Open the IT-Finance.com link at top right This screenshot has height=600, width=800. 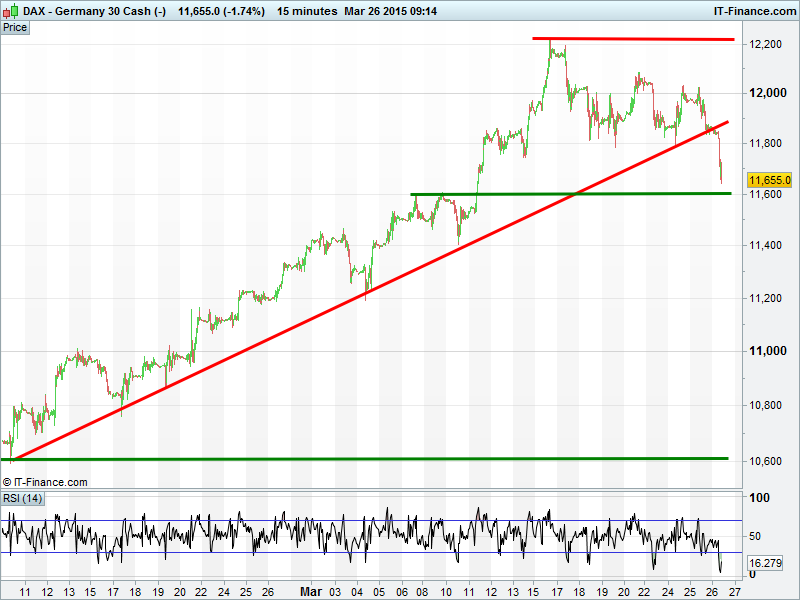pos(753,10)
